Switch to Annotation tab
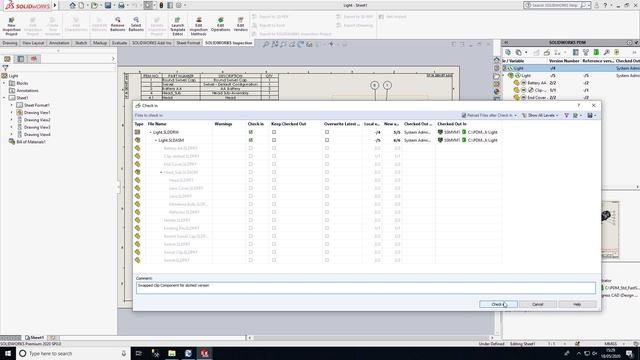Screen dimensions: 640x360 (59, 43)
